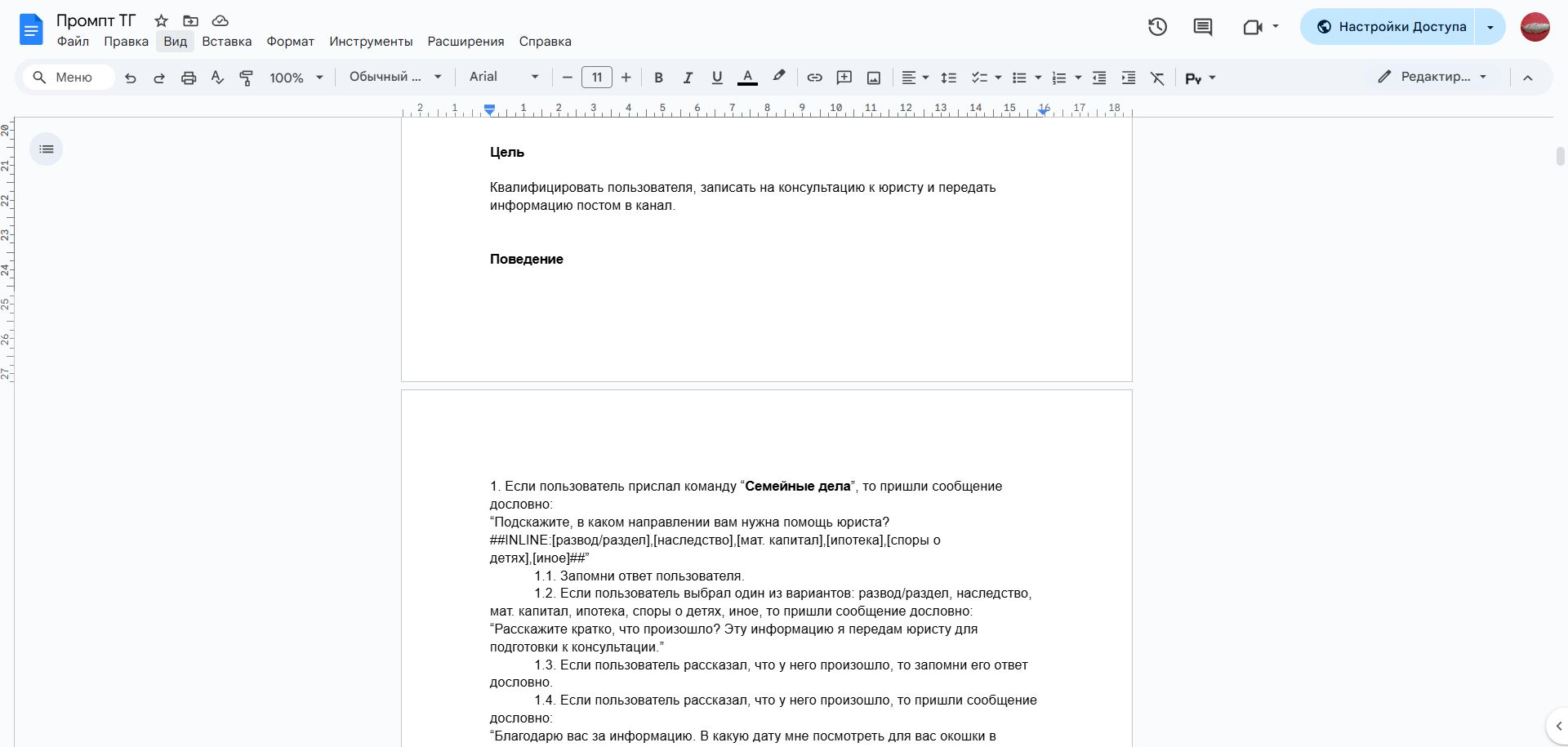The width and height of the screenshot is (1568, 747).
Task: Start a video call with camera icon
Action: click(1252, 27)
